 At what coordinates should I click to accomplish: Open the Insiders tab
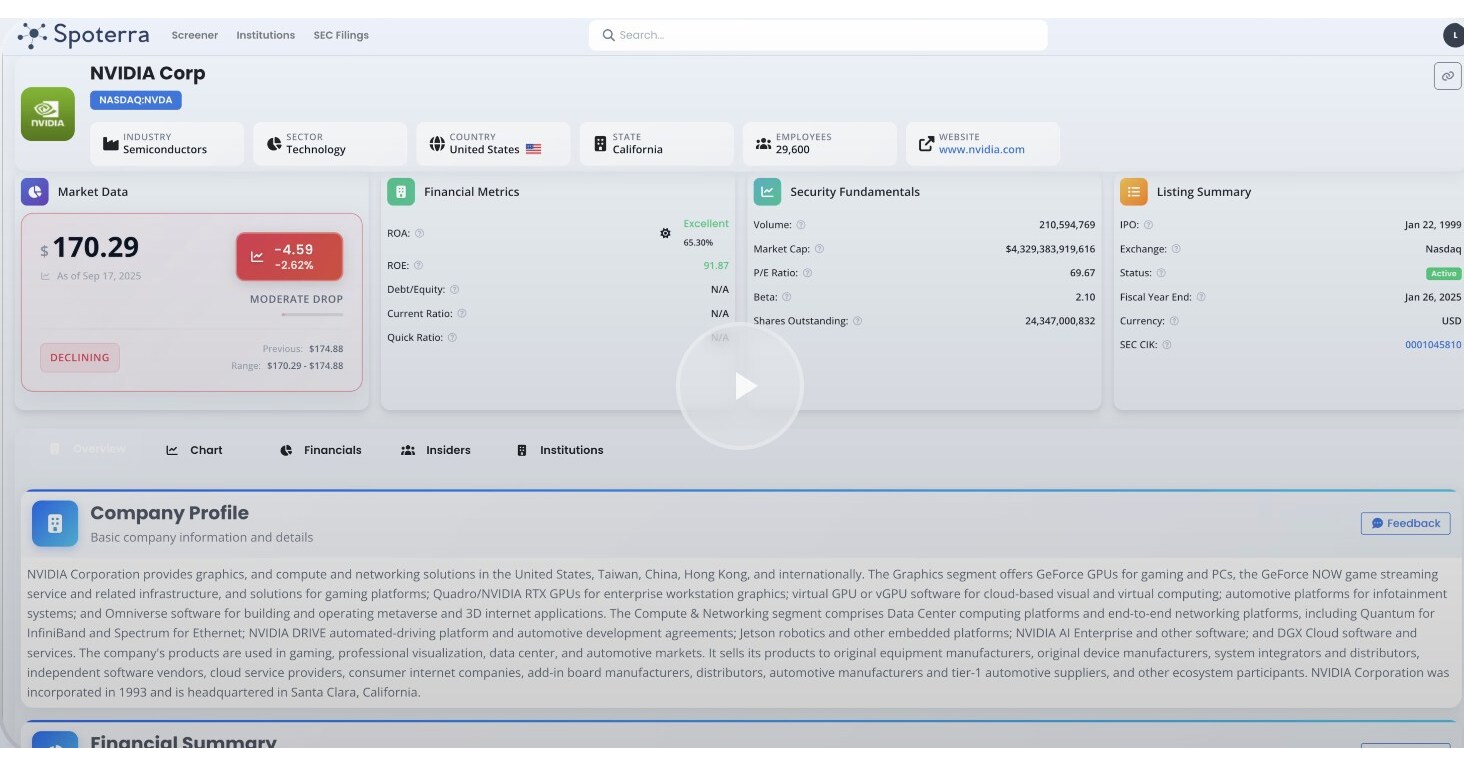coord(436,450)
